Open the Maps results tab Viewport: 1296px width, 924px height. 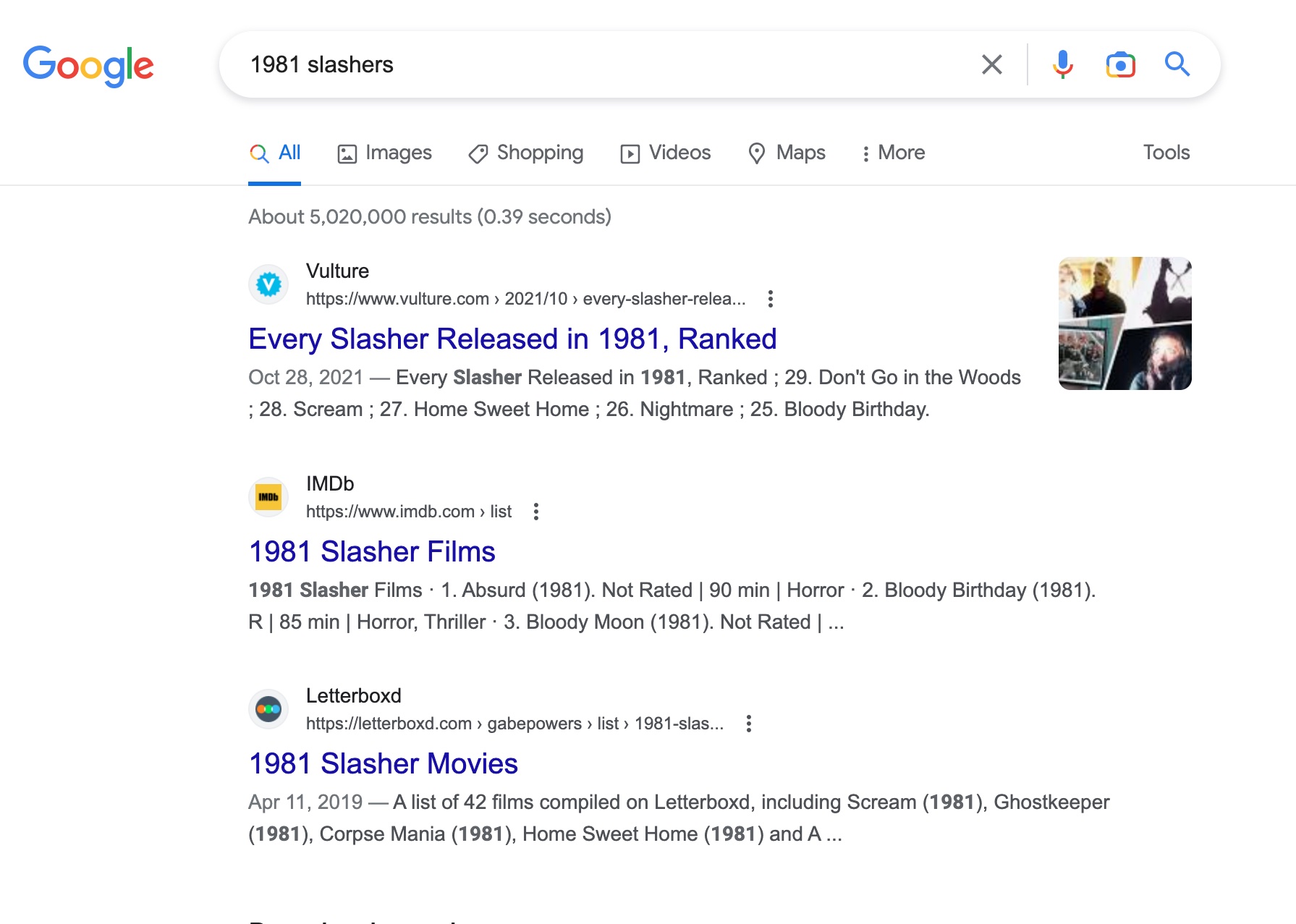click(x=787, y=153)
